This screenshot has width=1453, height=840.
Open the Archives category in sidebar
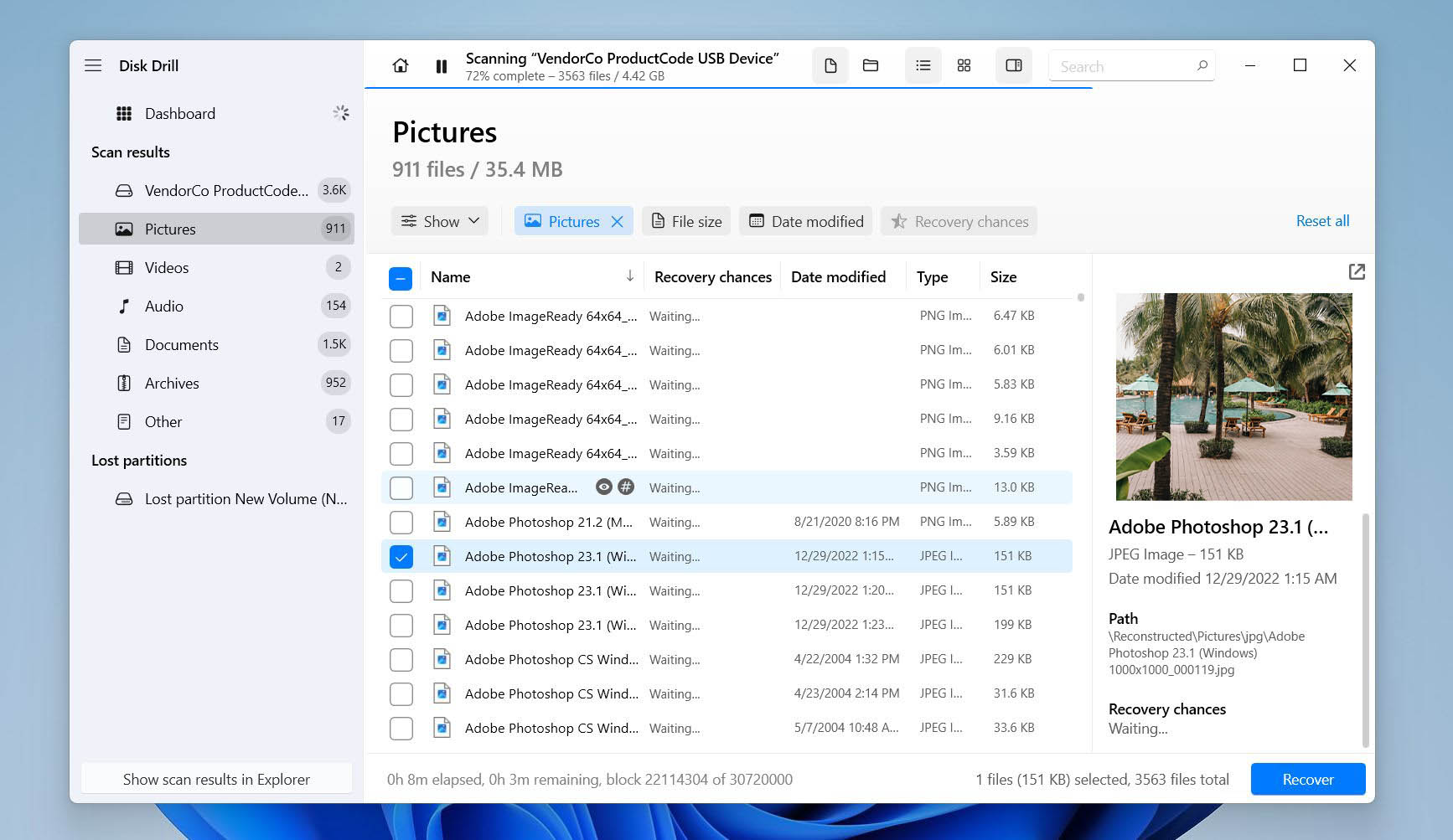click(218, 383)
